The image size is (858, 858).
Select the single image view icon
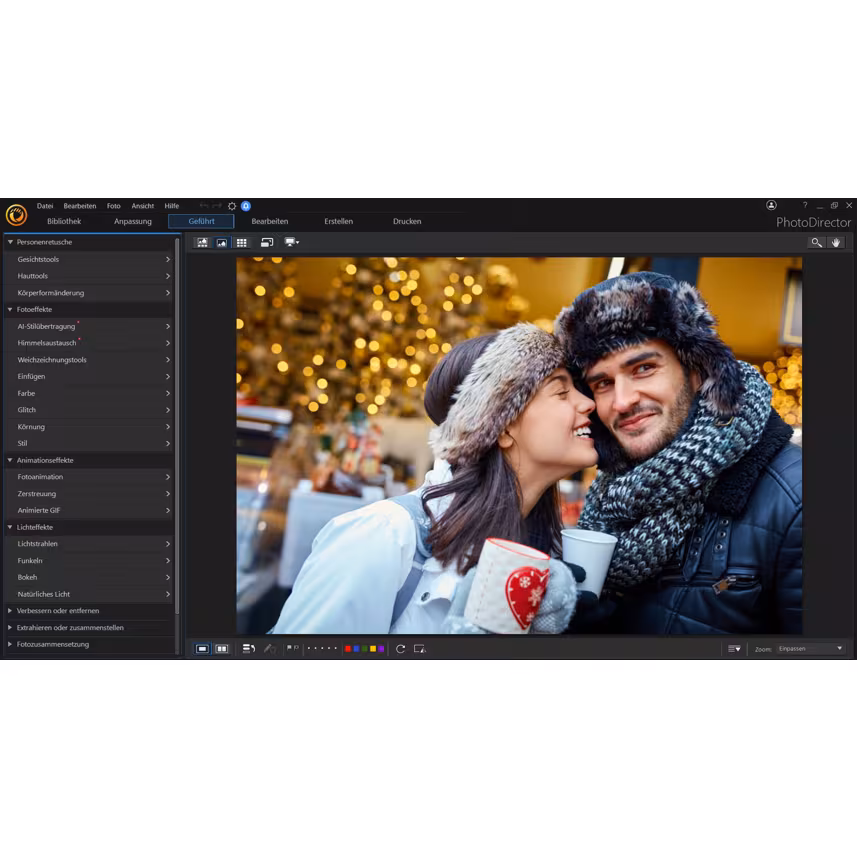(222, 242)
